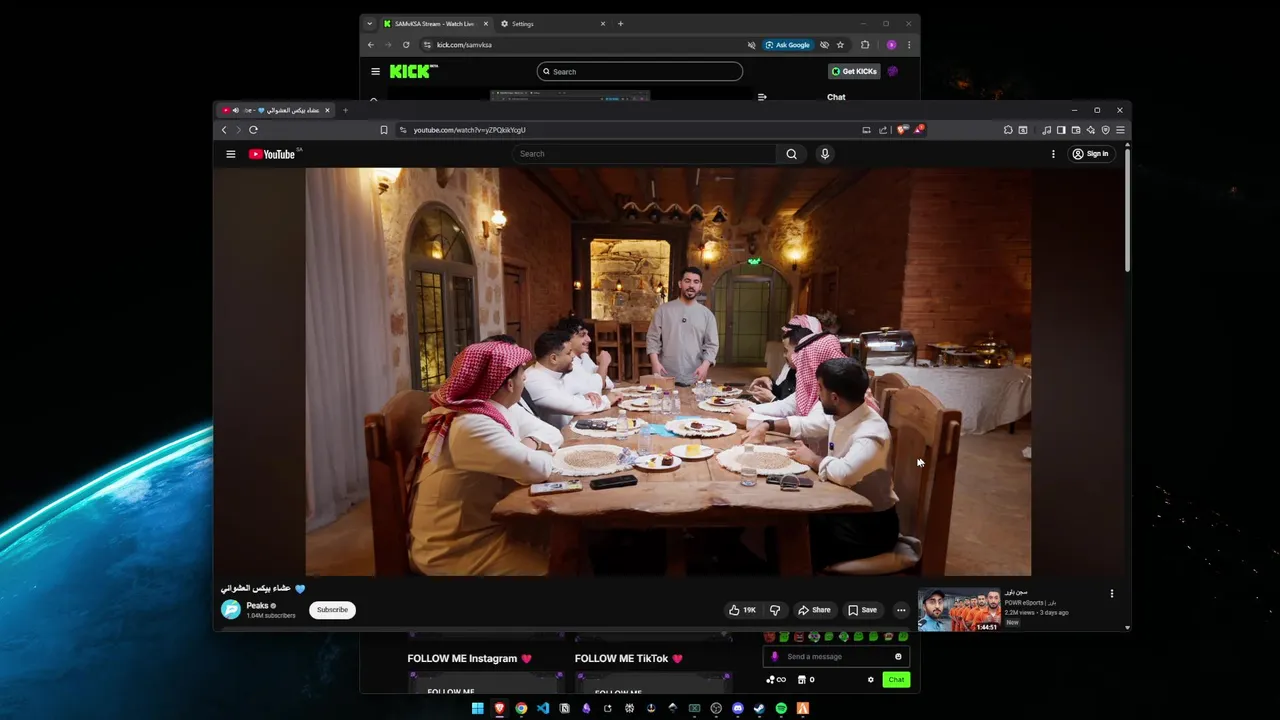
Task: Start voice search with the microphone icon
Action: [x=825, y=154]
